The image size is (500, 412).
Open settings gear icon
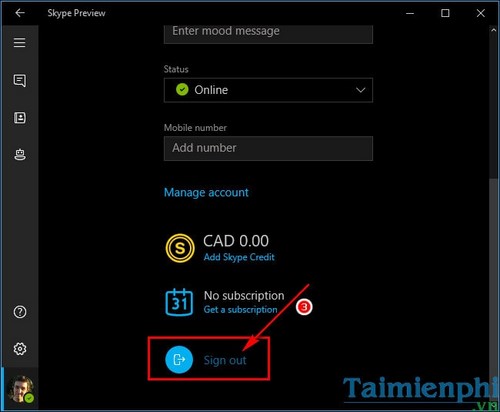[x=20, y=349]
